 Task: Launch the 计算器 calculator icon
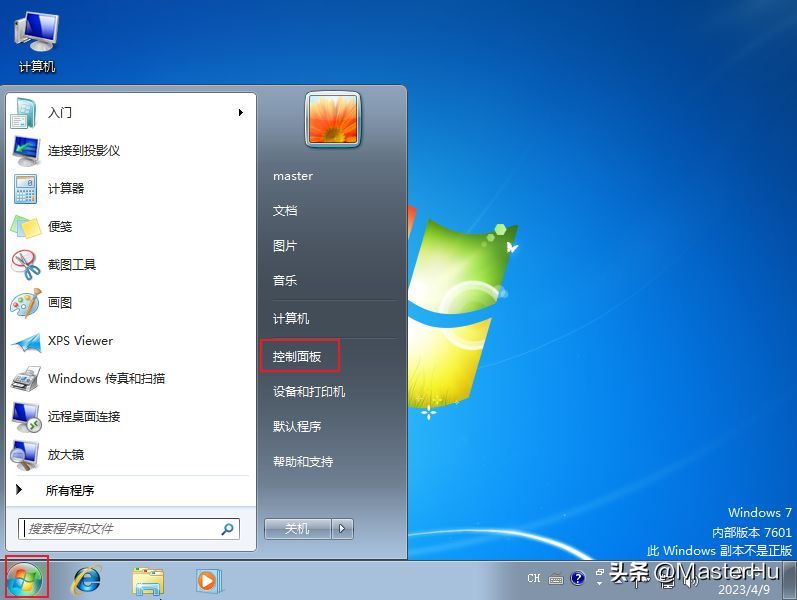coord(25,189)
